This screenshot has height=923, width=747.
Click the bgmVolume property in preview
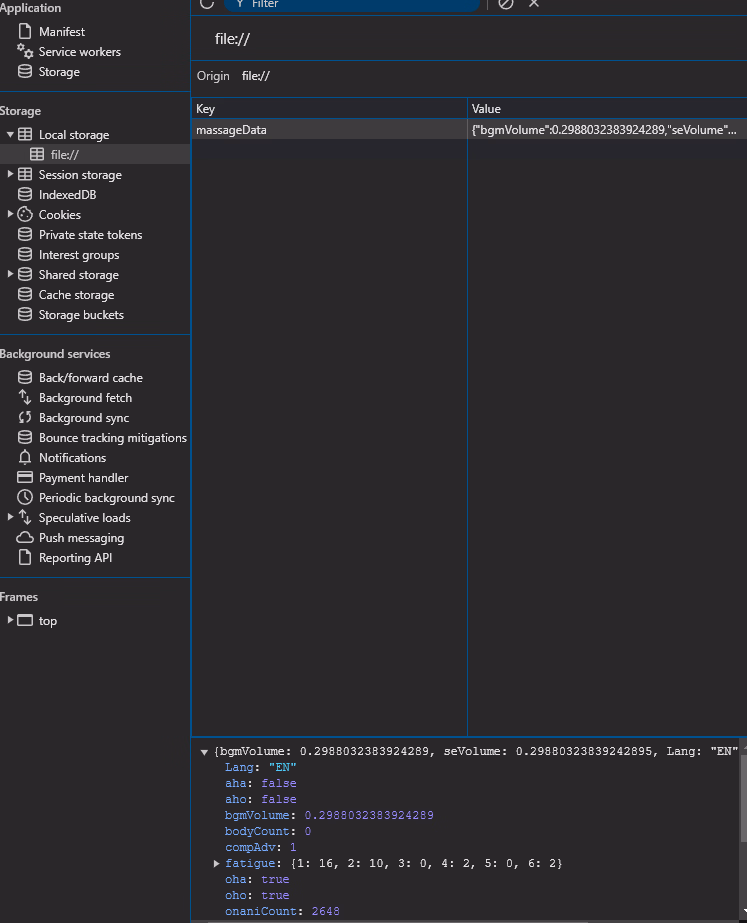(x=329, y=815)
